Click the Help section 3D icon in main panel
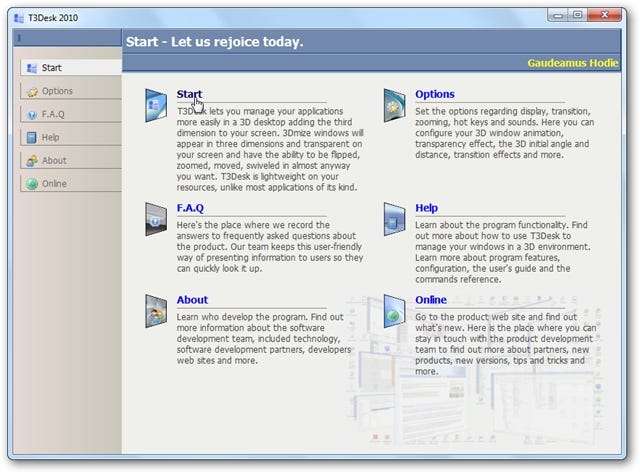 395,219
